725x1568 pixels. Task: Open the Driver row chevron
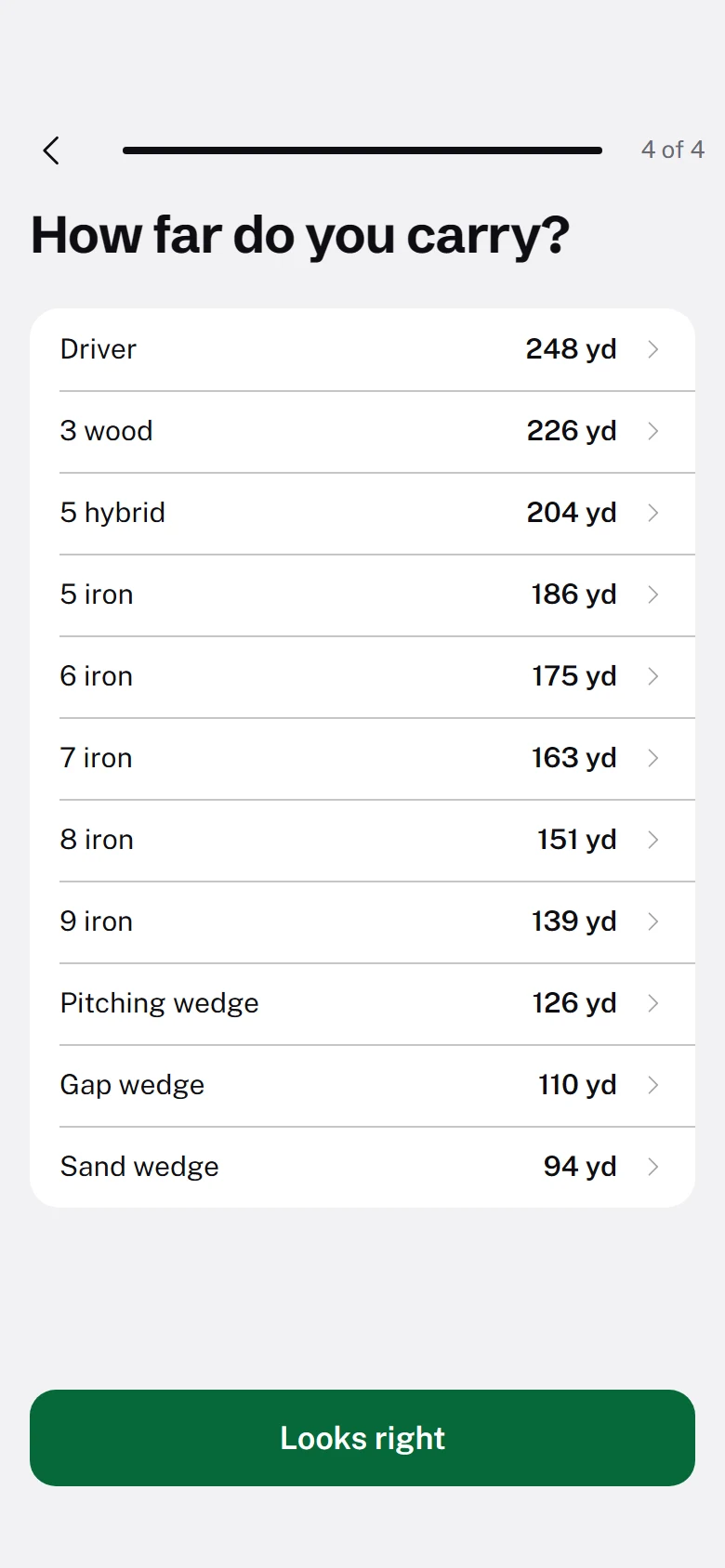[653, 349]
